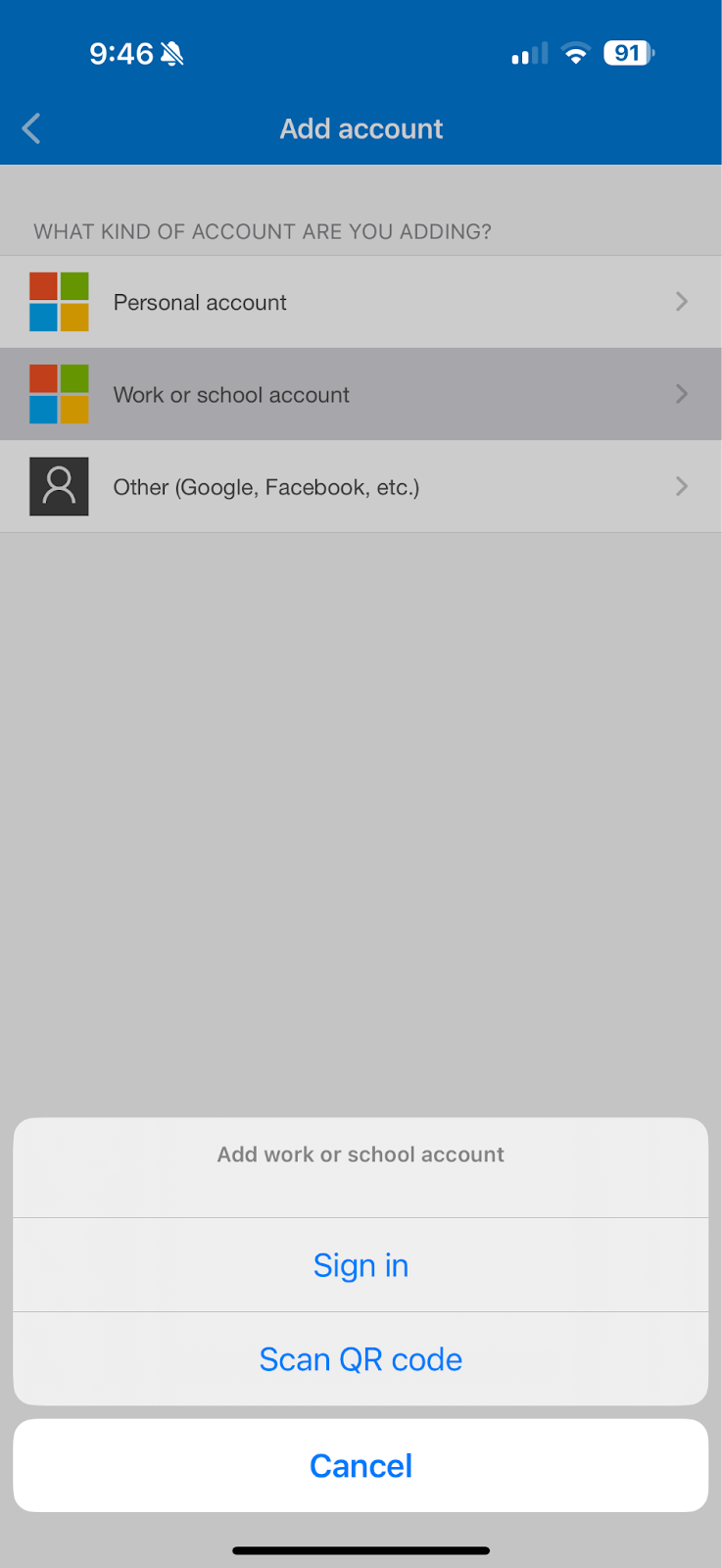
Task: Tap the muted bell icon in status bar
Action: [172, 53]
